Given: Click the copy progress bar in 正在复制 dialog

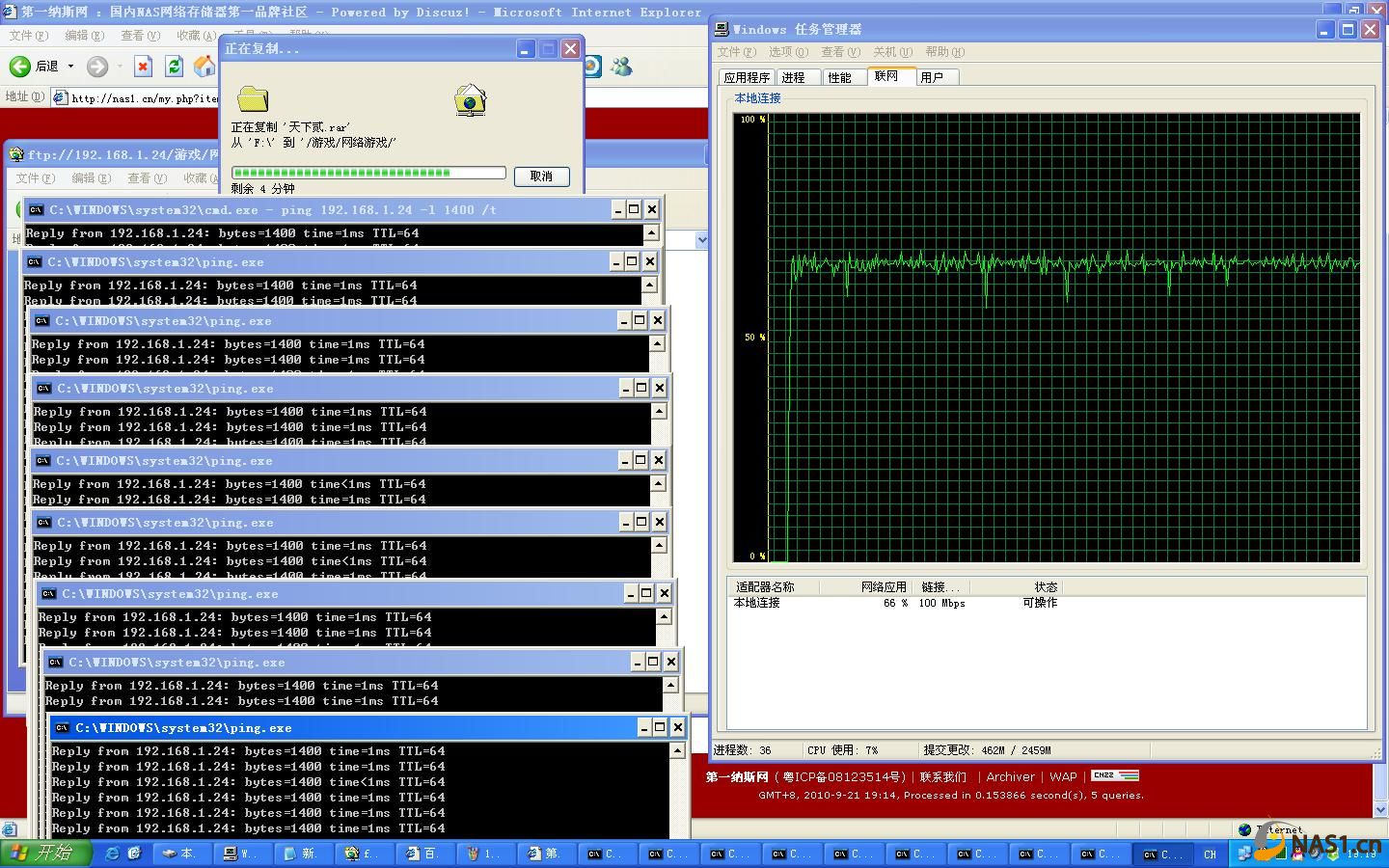Looking at the screenshot, I should (368, 173).
